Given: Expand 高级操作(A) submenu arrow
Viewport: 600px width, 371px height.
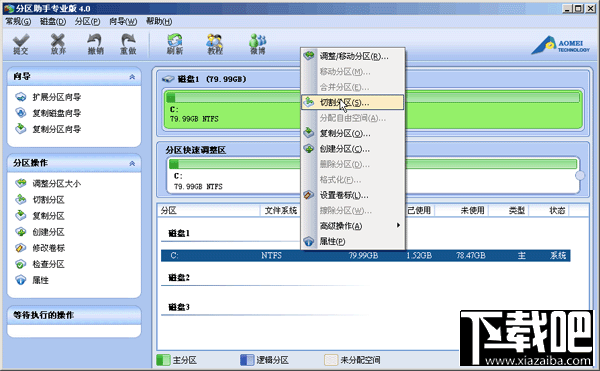Looking at the screenshot, I should coord(398,225).
